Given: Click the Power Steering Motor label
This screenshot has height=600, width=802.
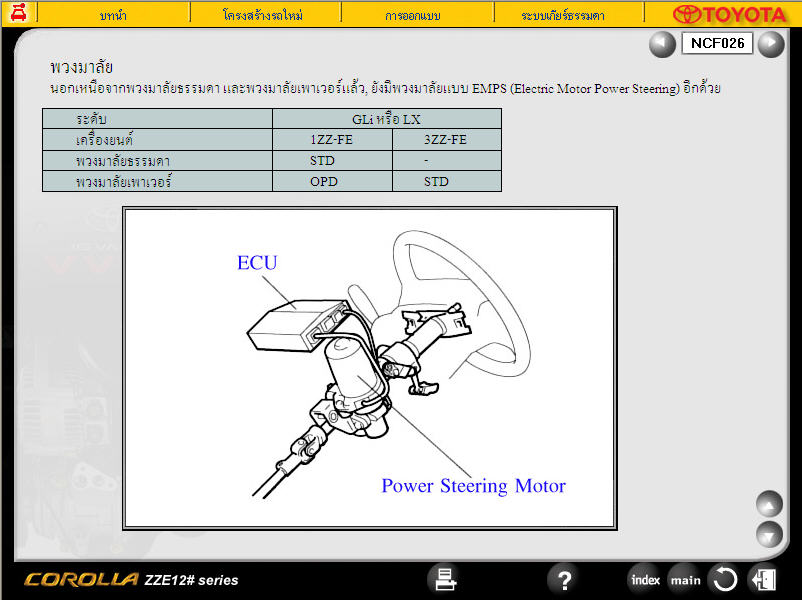Looking at the screenshot, I should pyautogui.click(x=474, y=486).
